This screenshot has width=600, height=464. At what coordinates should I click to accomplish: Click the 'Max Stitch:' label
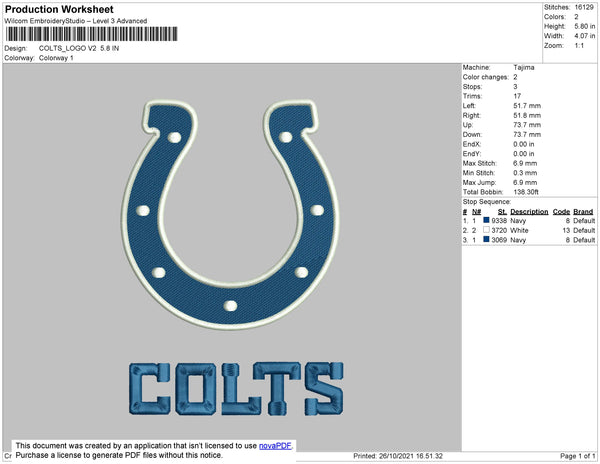click(x=479, y=163)
